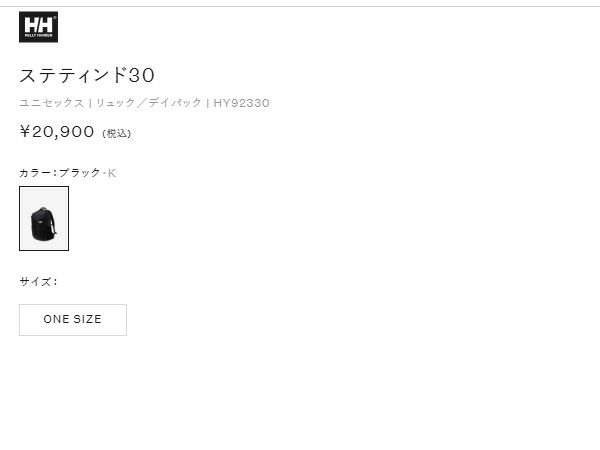Click the divider line above the logo
This screenshot has width=600, height=450.
(x=300, y=6)
